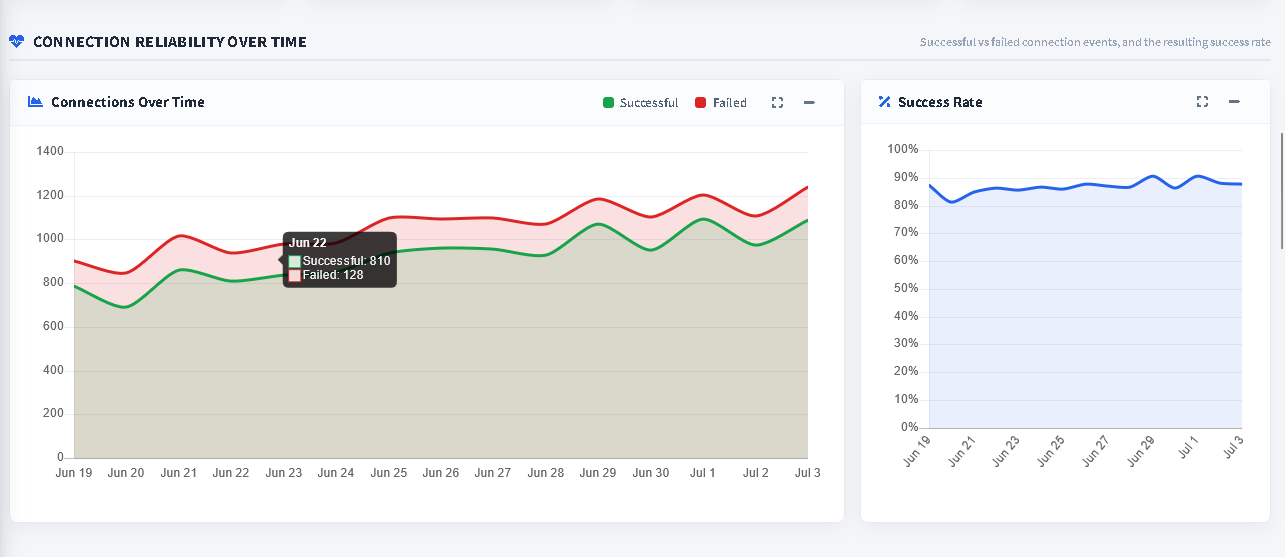Click the 60% label on Success Rate axis
Image resolution: width=1285 pixels, height=557 pixels.
point(906,261)
